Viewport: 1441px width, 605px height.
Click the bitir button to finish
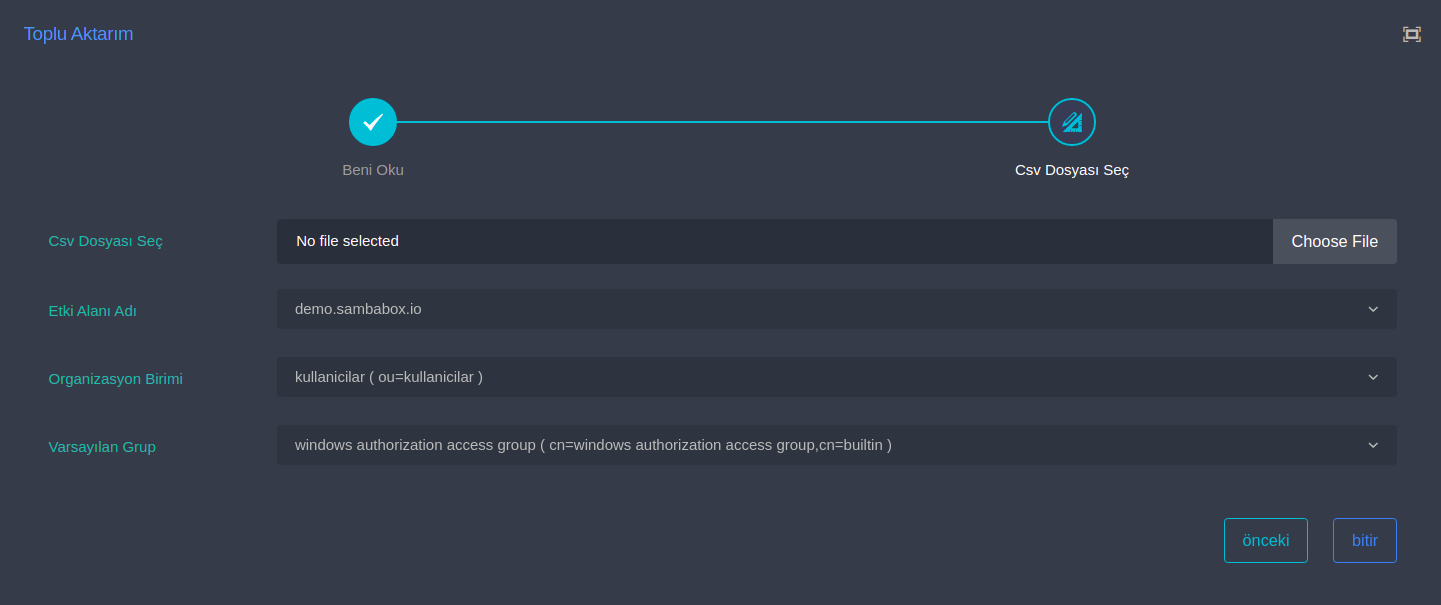coord(1364,540)
